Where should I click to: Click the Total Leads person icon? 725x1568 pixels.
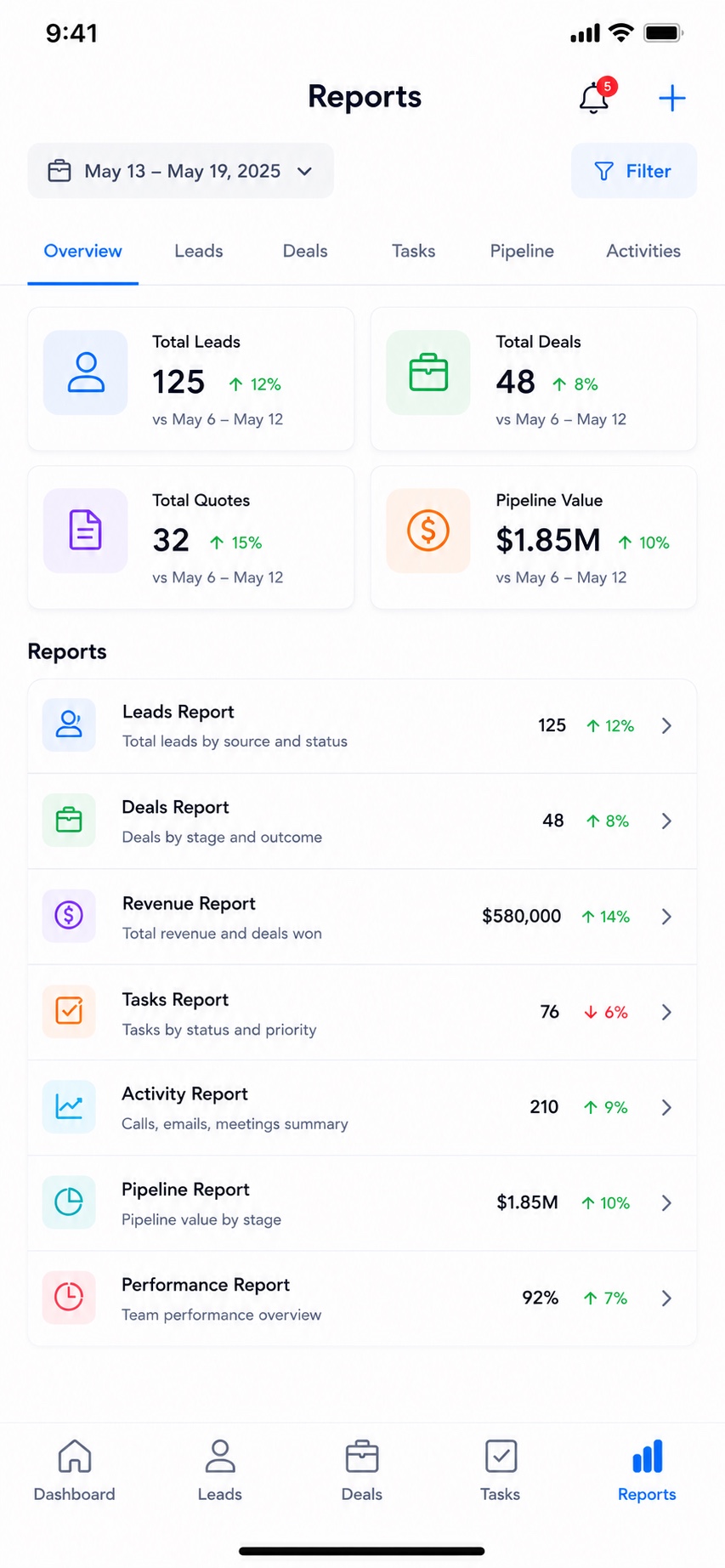tap(86, 372)
